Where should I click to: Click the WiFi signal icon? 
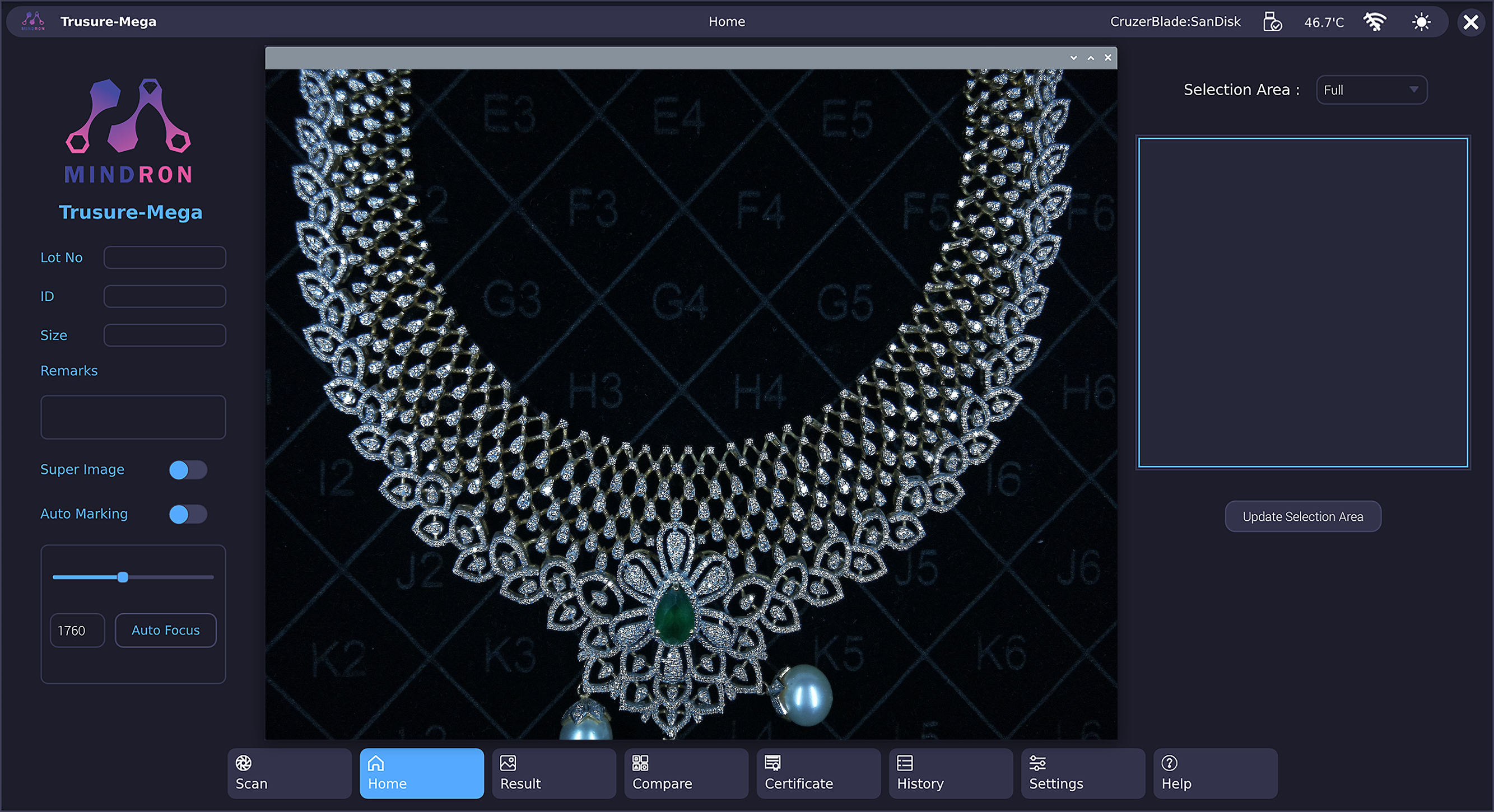click(x=1375, y=22)
